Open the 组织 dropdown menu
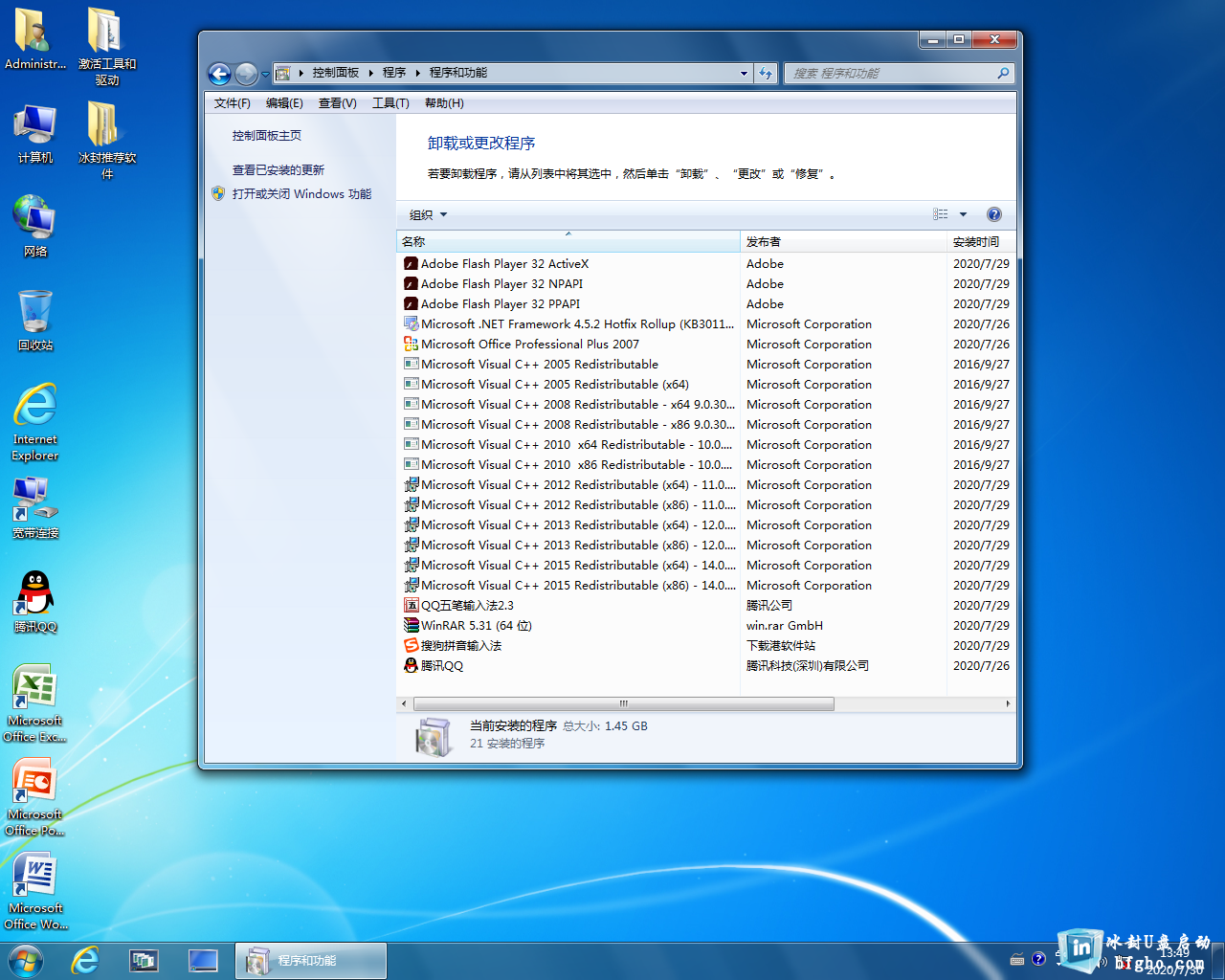Viewport: 1225px width, 980px height. (x=428, y=214)
